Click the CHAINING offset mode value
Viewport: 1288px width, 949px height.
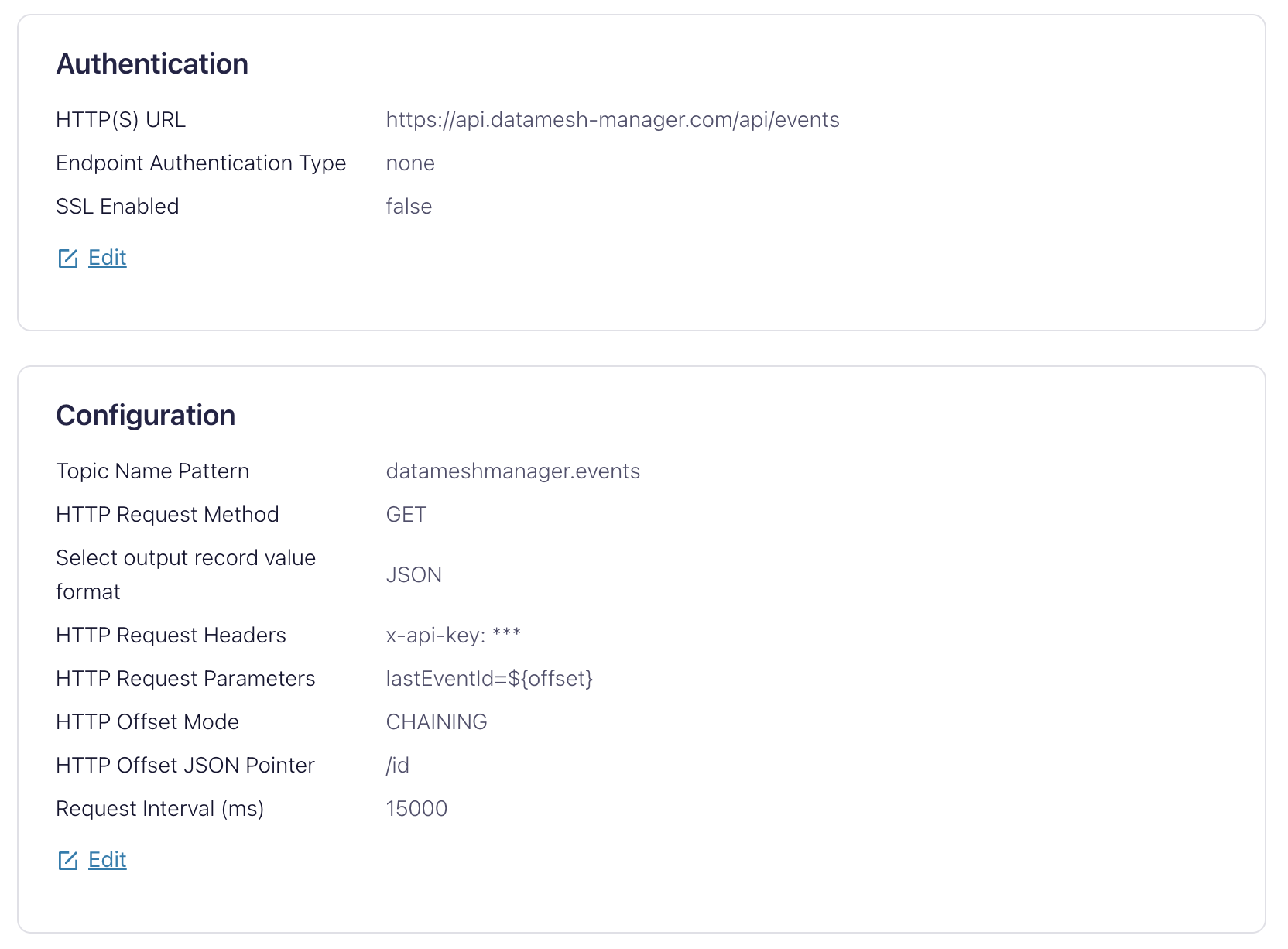437,722
